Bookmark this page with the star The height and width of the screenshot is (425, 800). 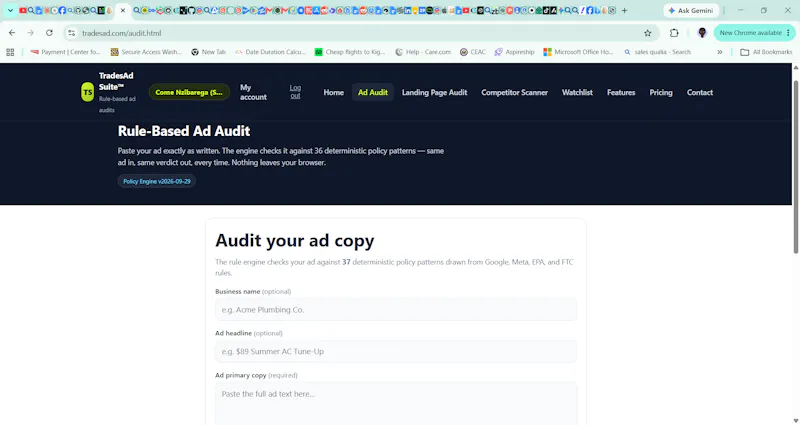pos(647,33)
